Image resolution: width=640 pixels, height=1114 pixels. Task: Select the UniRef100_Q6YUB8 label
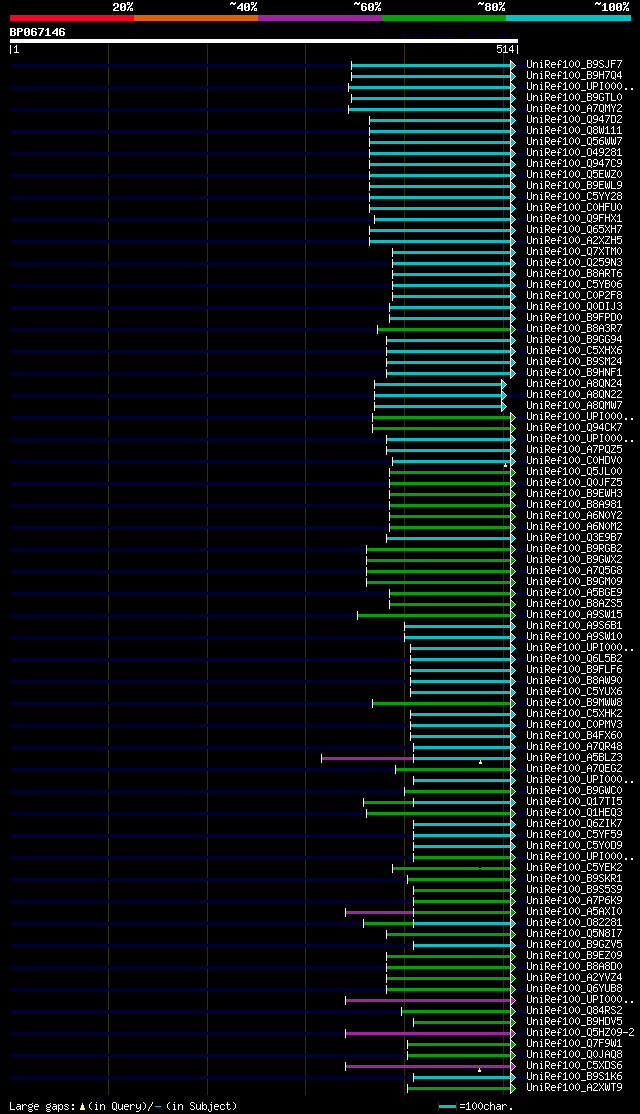pos(575,989)
